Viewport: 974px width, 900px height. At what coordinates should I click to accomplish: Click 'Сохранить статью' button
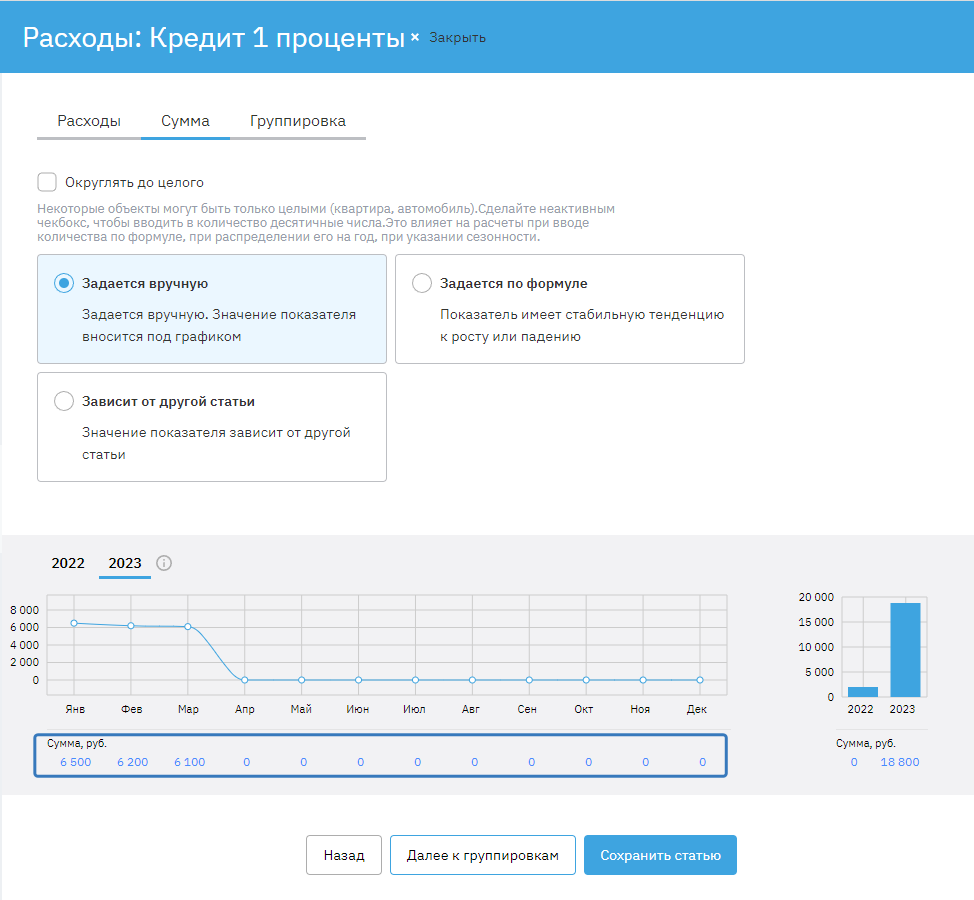click(660, 855)
